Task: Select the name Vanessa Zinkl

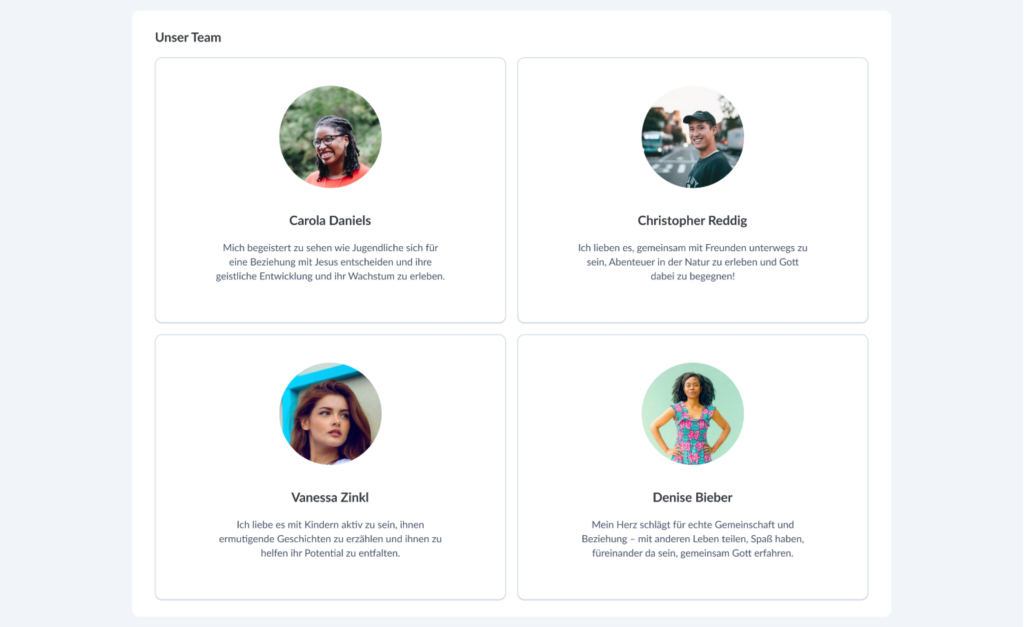Action: (x=330, y=498)
